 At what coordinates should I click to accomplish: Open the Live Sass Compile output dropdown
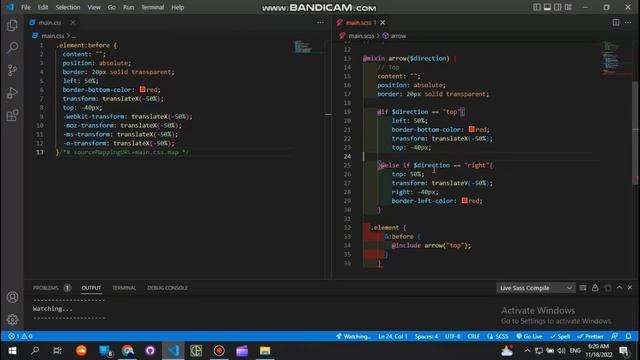[x=536, y=288]
